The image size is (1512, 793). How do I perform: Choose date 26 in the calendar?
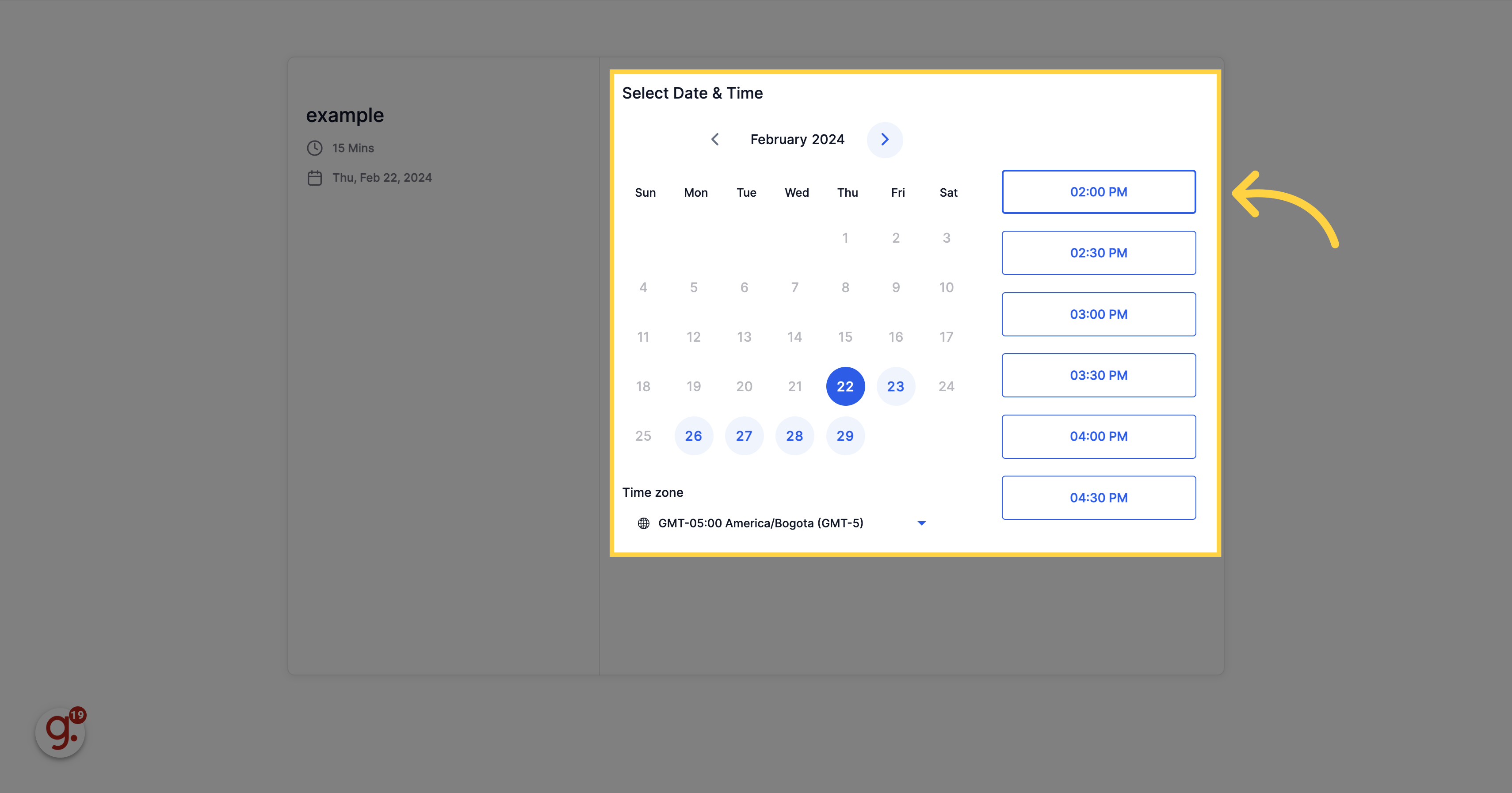pos(694,435)
